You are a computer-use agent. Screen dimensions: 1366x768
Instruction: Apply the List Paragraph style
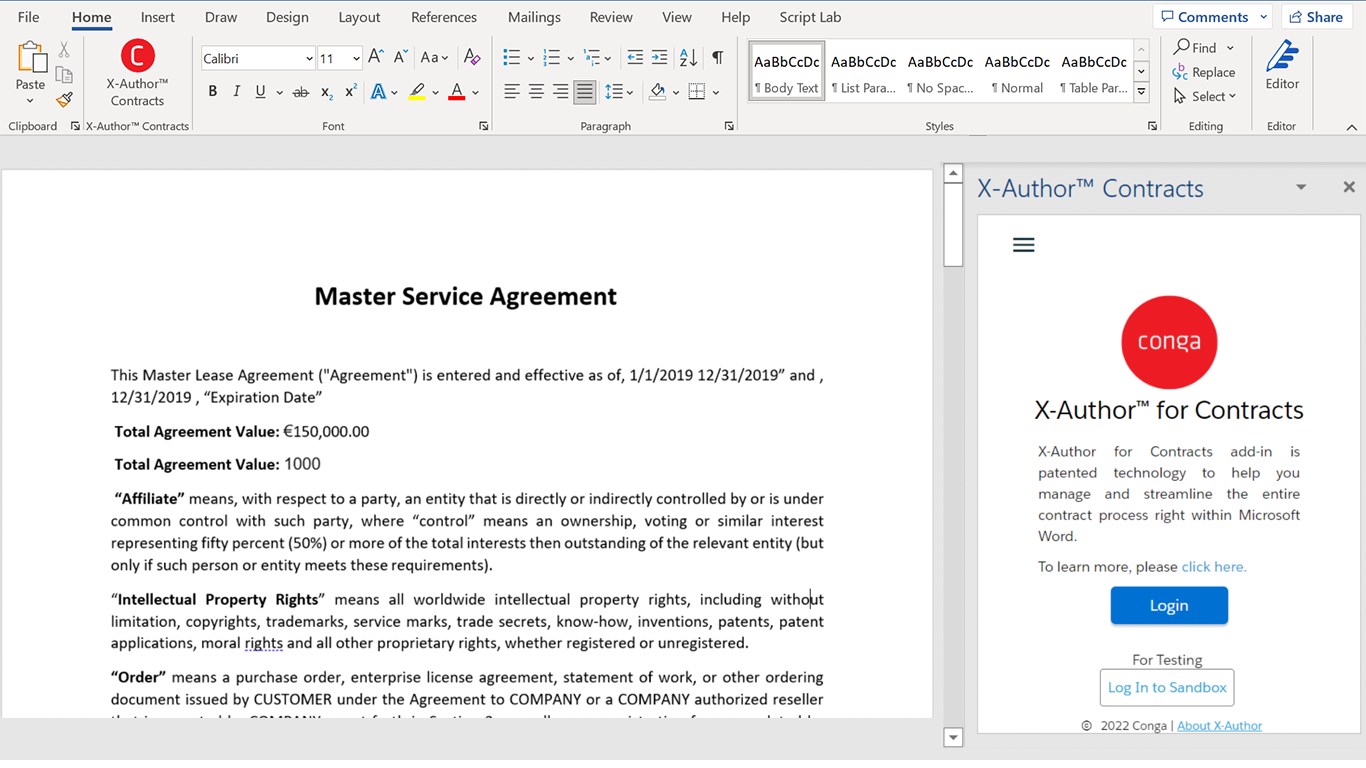[863, 72]
